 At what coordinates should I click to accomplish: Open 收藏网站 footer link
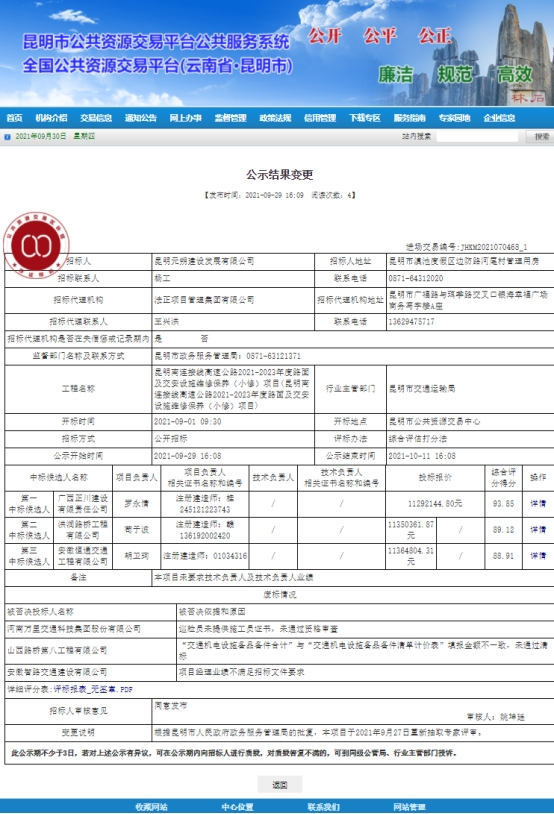coord(151,807)
